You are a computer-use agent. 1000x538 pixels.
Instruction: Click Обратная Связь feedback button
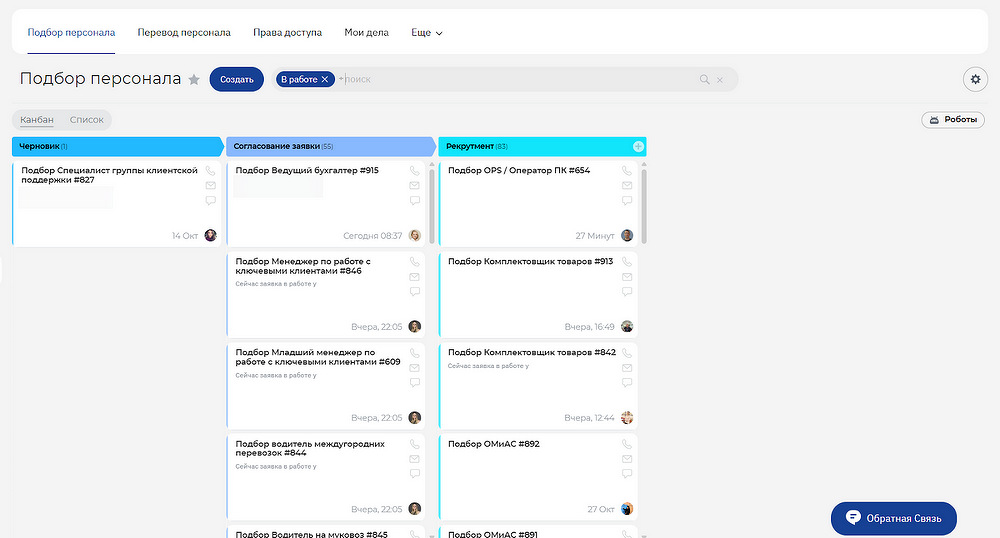pos(893,518)
